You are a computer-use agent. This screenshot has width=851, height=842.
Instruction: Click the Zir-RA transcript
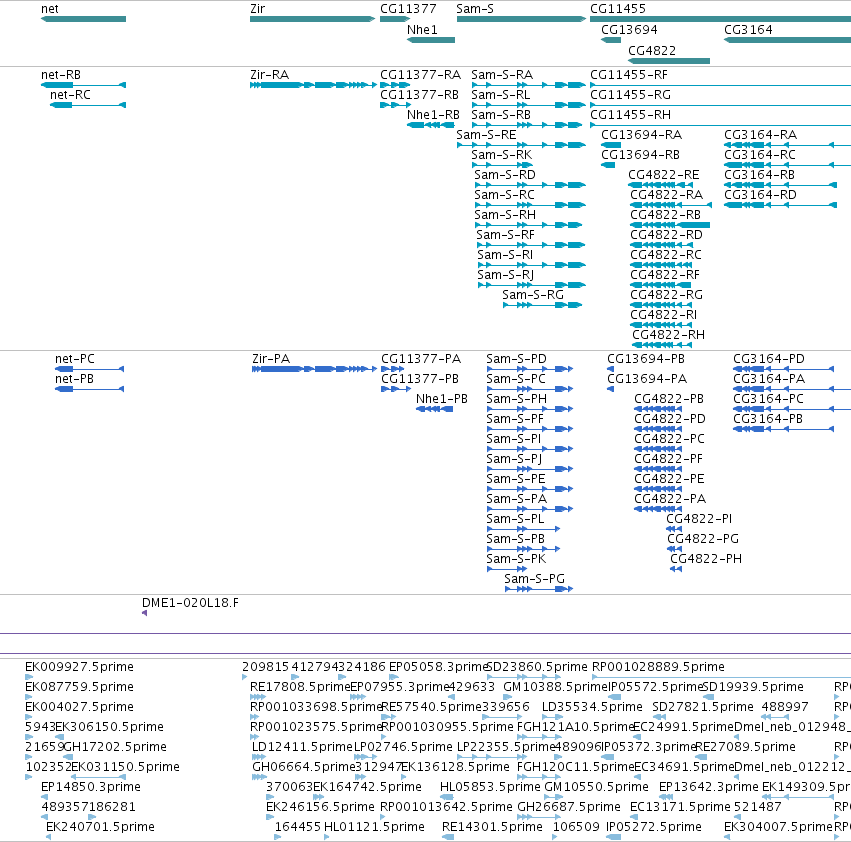[x=313, y=85]
